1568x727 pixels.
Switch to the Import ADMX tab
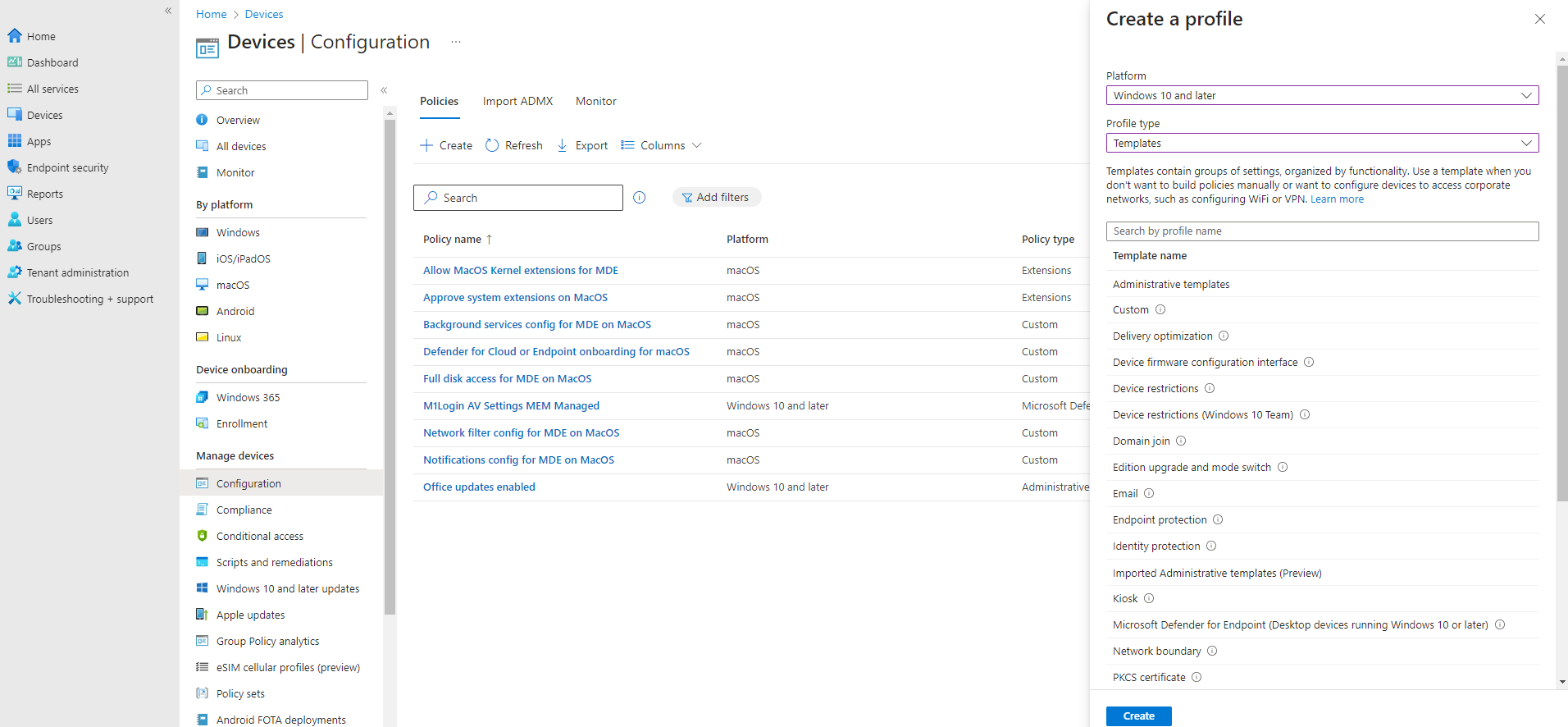coord(517,101)
